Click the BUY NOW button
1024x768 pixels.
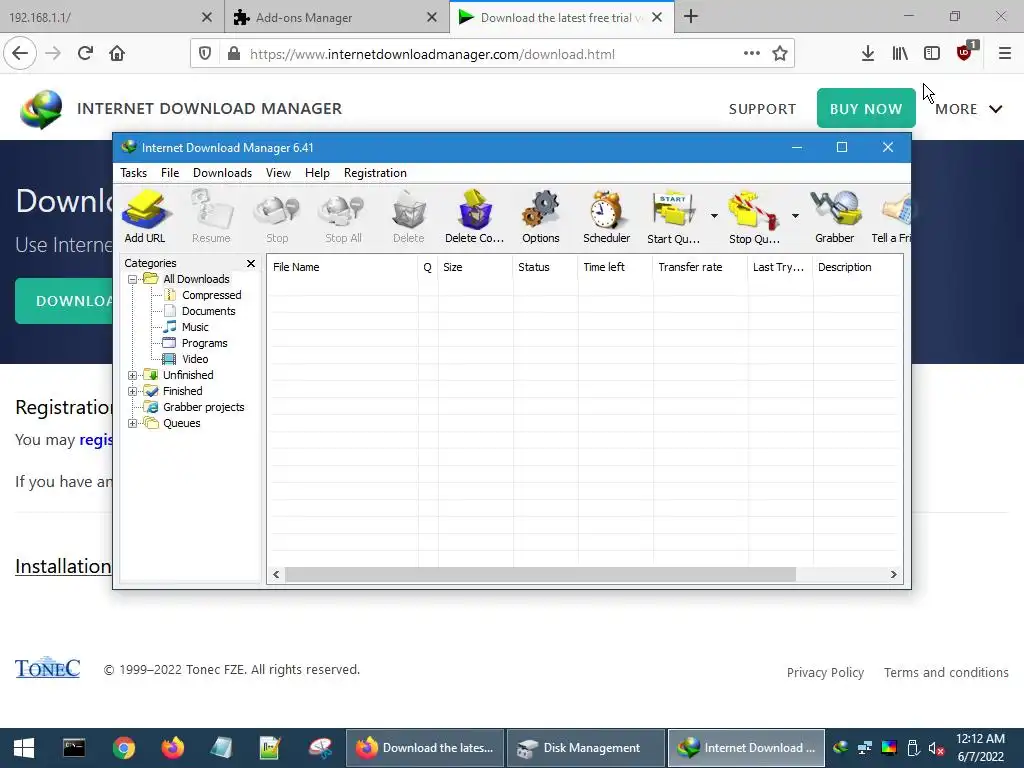(866, 108)
